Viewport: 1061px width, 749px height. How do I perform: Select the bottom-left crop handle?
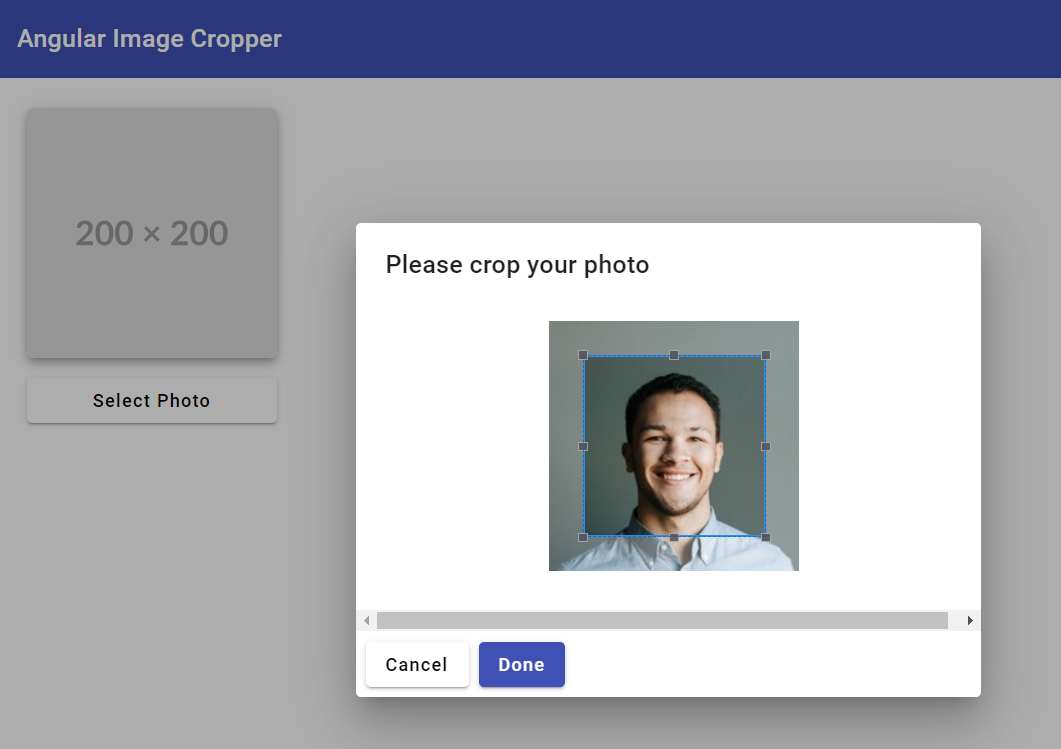[582, 537]
